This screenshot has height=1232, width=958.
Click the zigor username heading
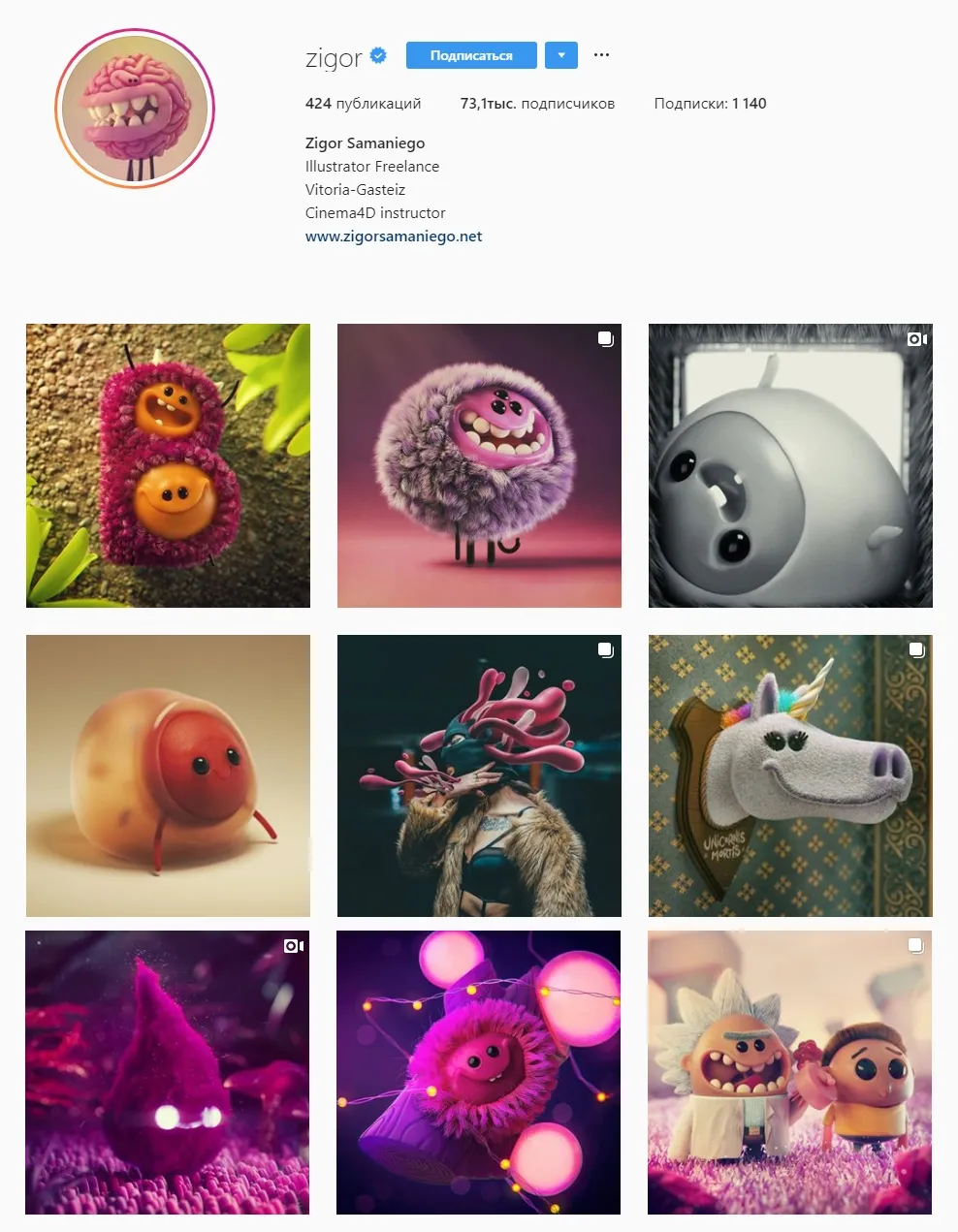[334, 57]
